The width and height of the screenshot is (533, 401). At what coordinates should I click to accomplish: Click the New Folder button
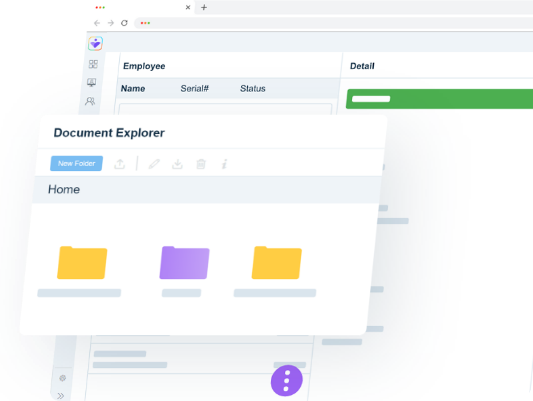76,163
